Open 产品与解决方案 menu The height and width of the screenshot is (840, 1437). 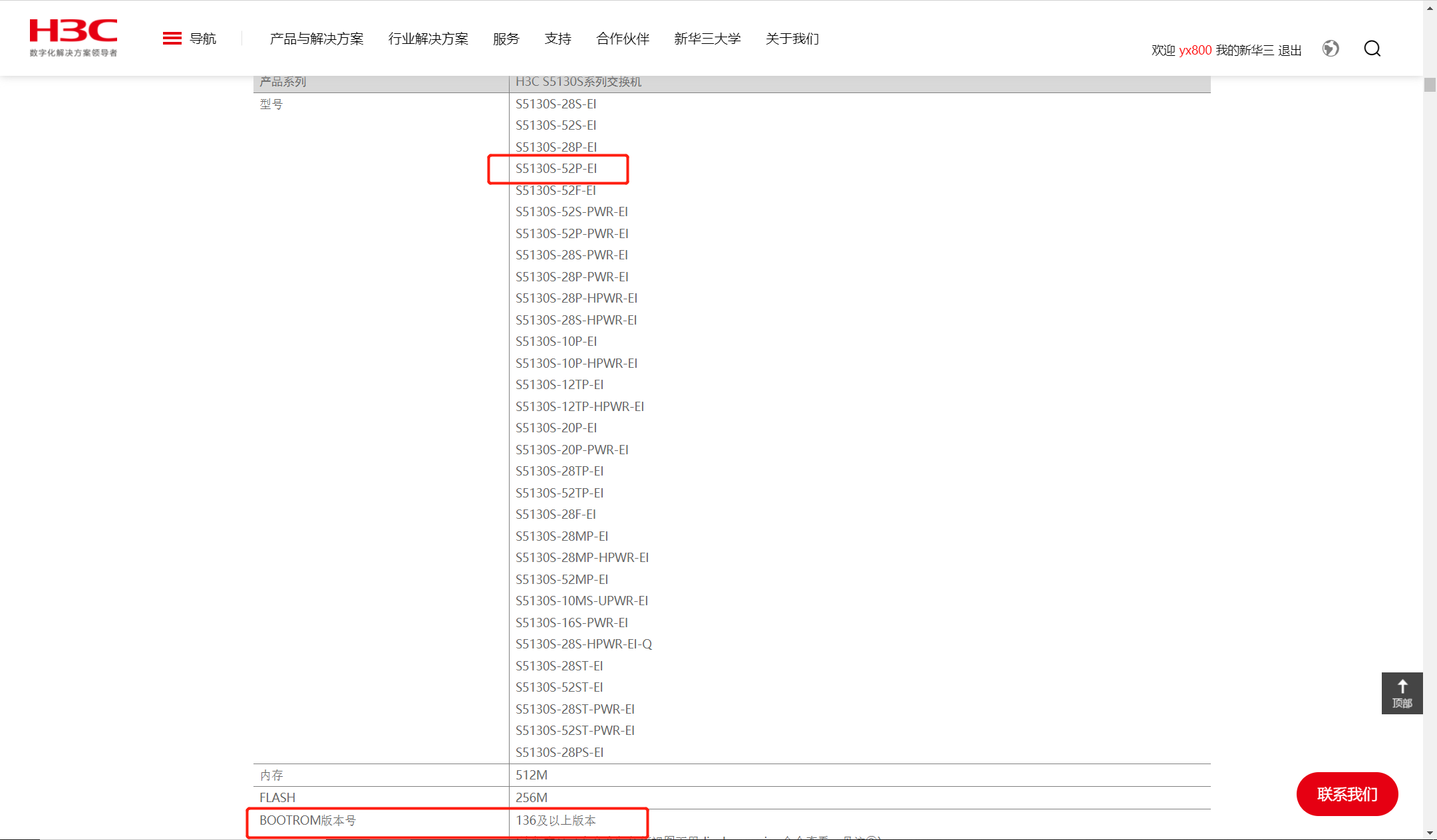pyautogui.click(x=317, y=39)
